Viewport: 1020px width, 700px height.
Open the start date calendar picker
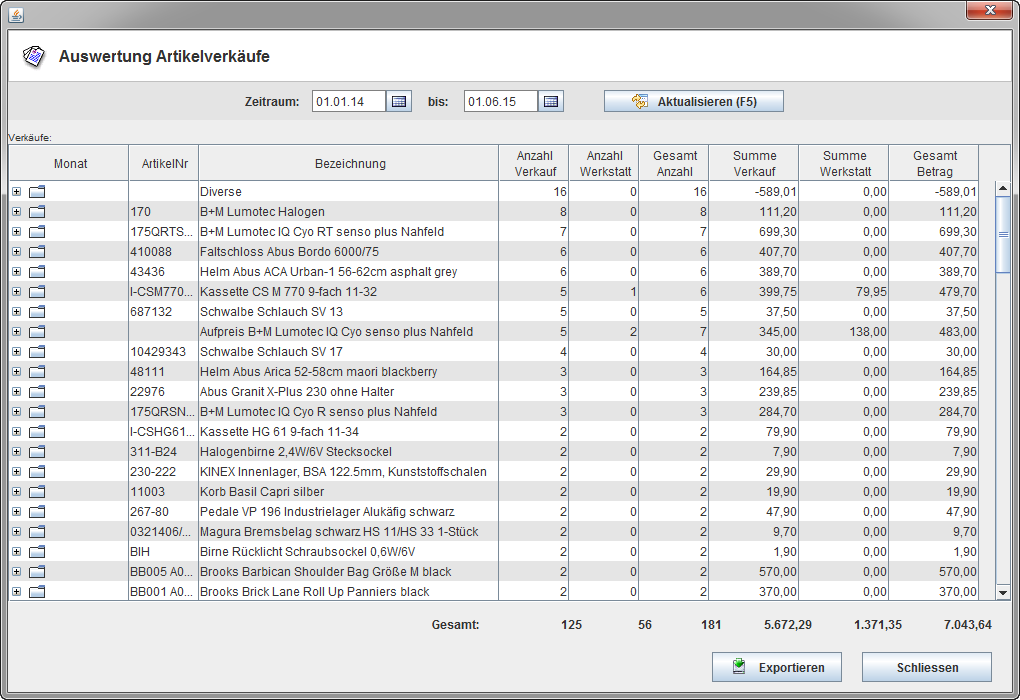pos(399,102)
